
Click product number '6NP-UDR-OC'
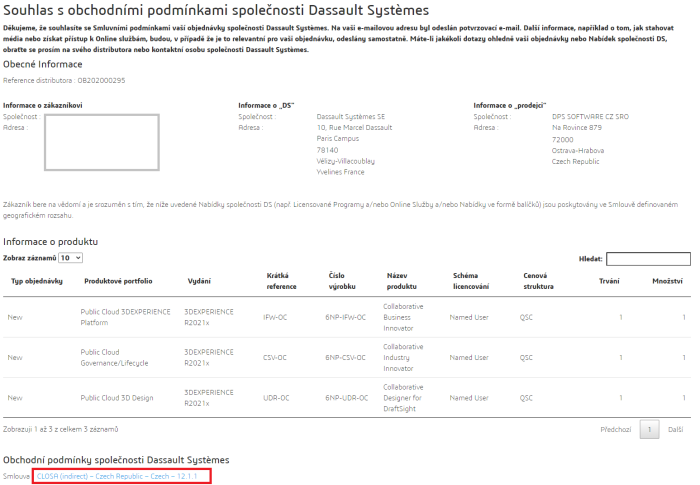347,397
